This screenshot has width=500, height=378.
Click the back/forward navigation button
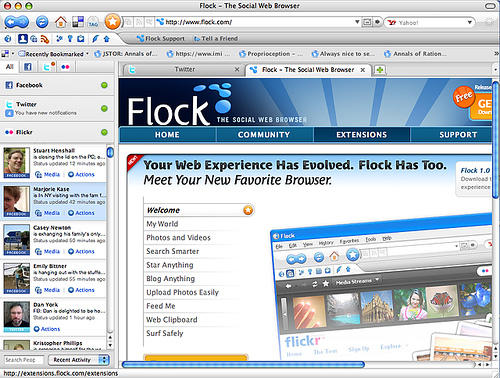click(17, 22)
